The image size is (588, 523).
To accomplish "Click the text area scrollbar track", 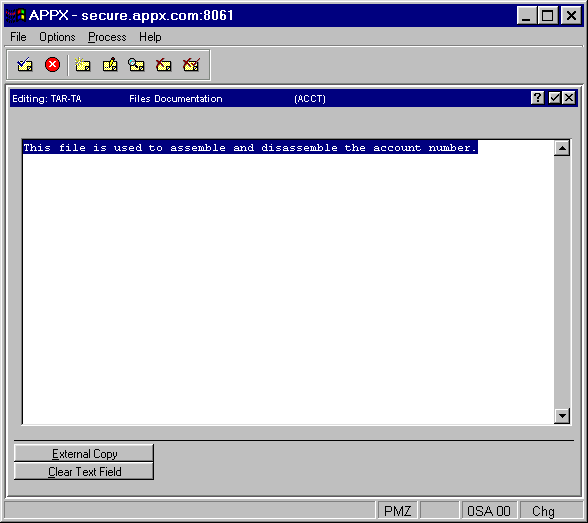I will (562, 282).
